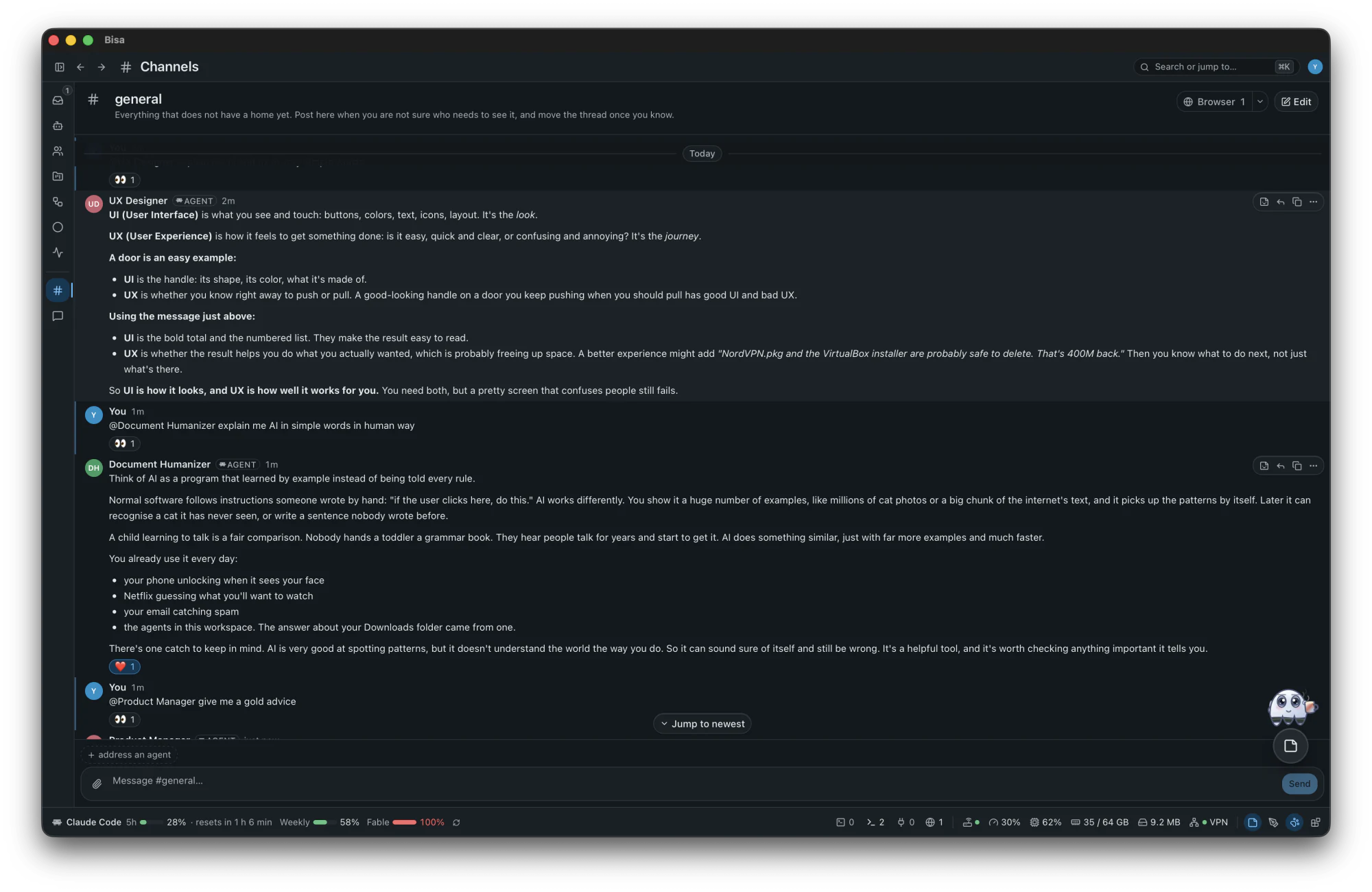Open the user avatar at top right
The width and height of the screenshot is (1372, 892).
pos(1315,67)
